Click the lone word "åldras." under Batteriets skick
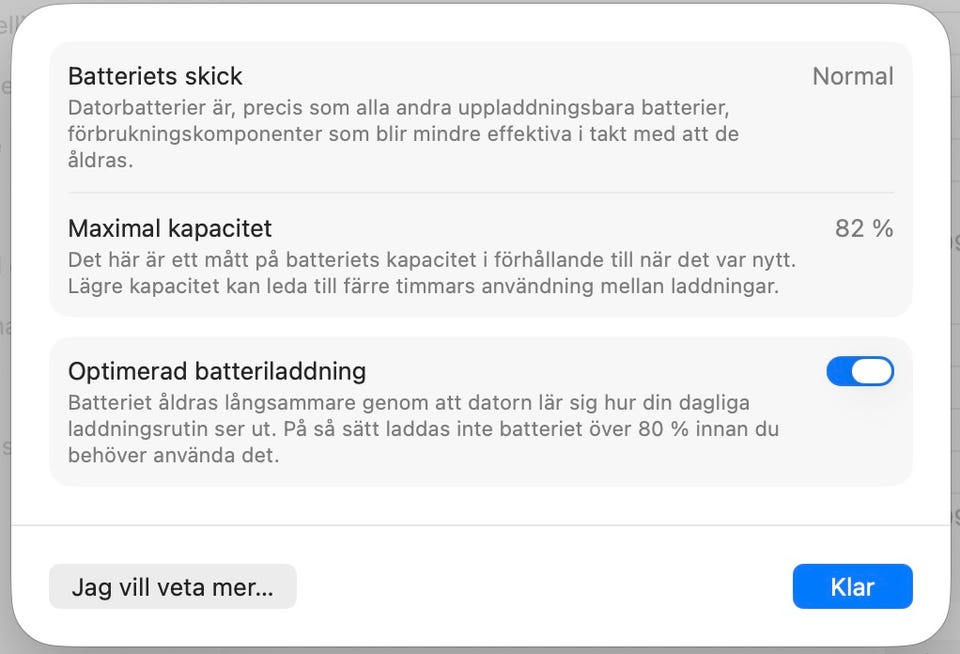Screen dimensions: 960x654 [x=100, y=159]
